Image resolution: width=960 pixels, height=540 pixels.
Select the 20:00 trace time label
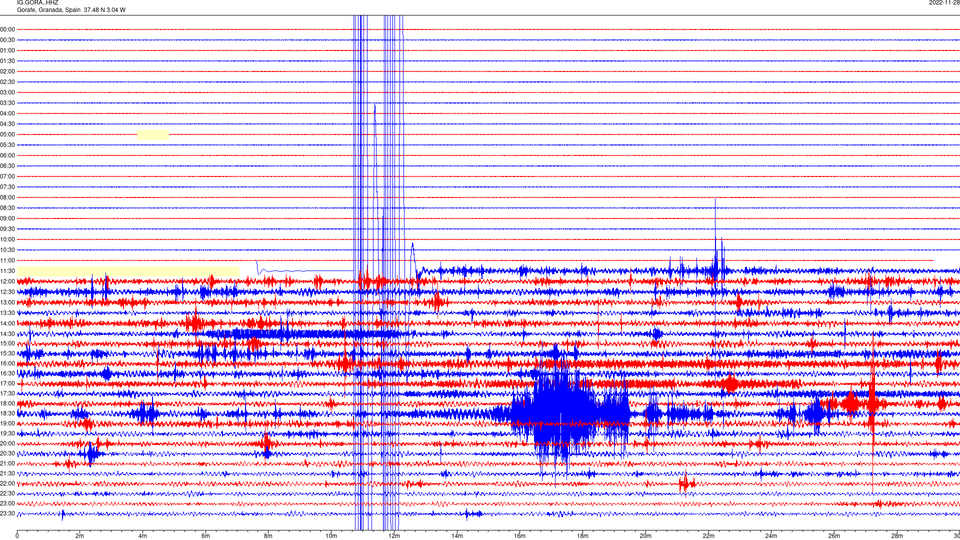click(7, 443)
